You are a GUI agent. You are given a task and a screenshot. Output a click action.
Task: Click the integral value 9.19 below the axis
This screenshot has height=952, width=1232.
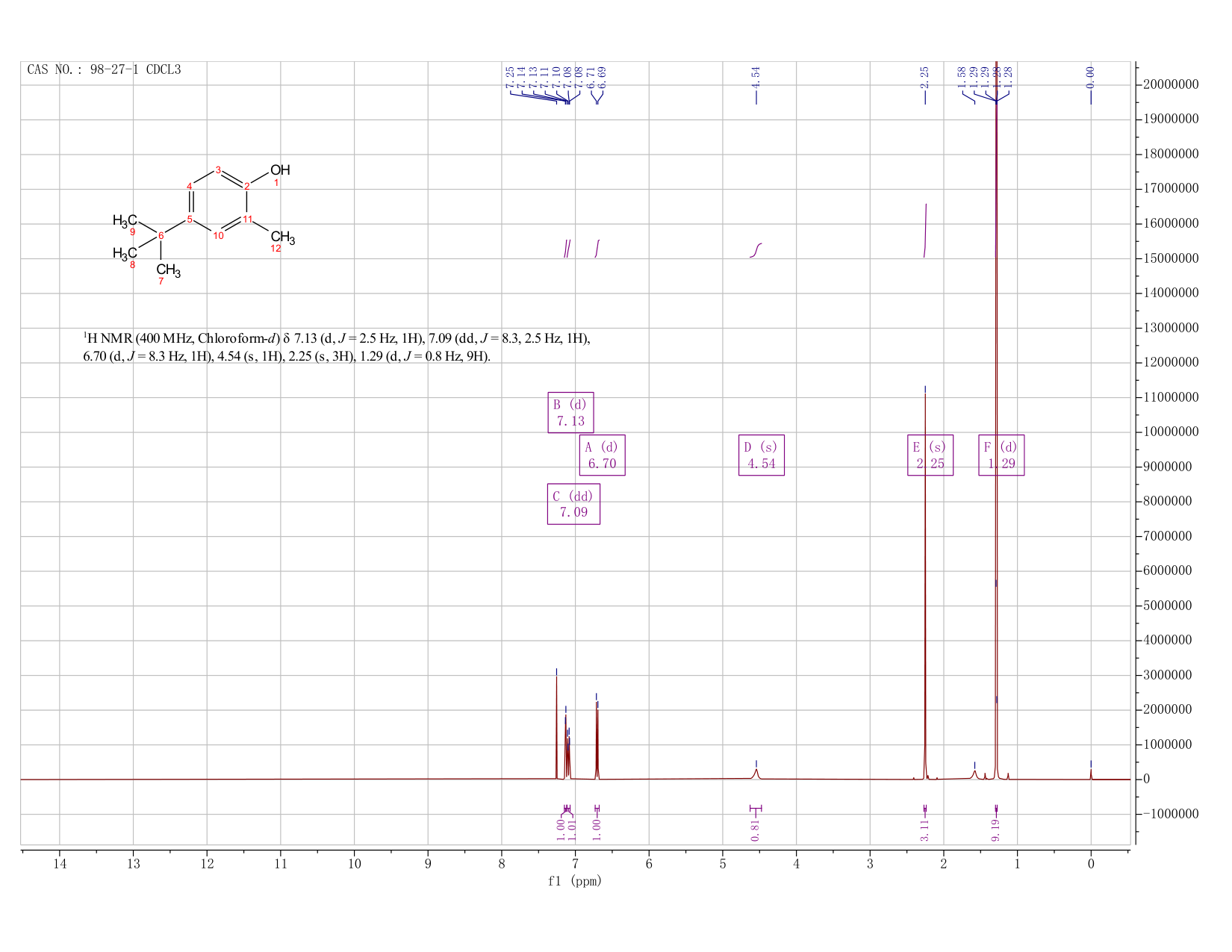(x=995, y=830)
